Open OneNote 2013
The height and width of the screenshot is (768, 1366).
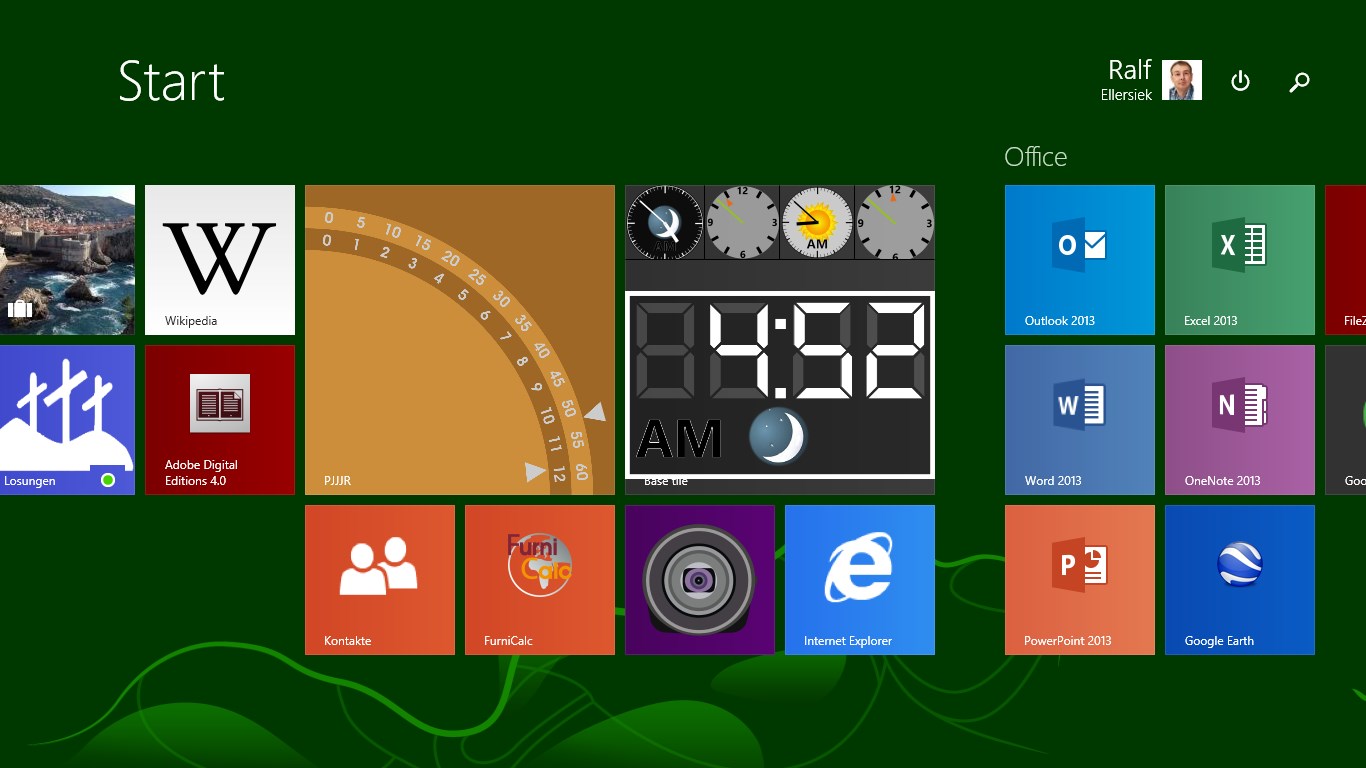click(1239, 419)
